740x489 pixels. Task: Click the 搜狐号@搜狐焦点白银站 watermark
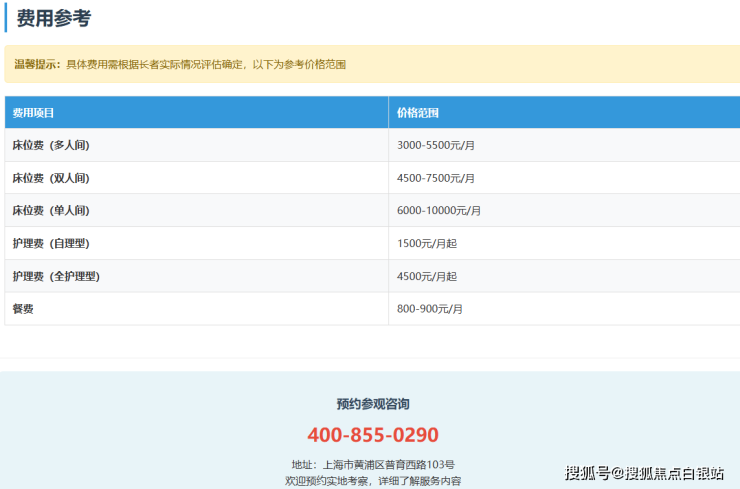click(644, 473)
